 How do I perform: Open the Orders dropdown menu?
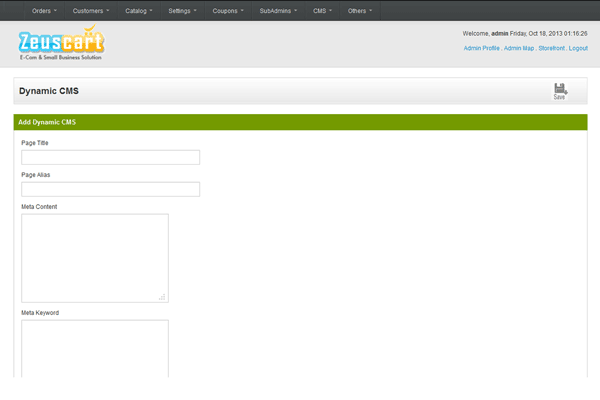click(44, 10)
